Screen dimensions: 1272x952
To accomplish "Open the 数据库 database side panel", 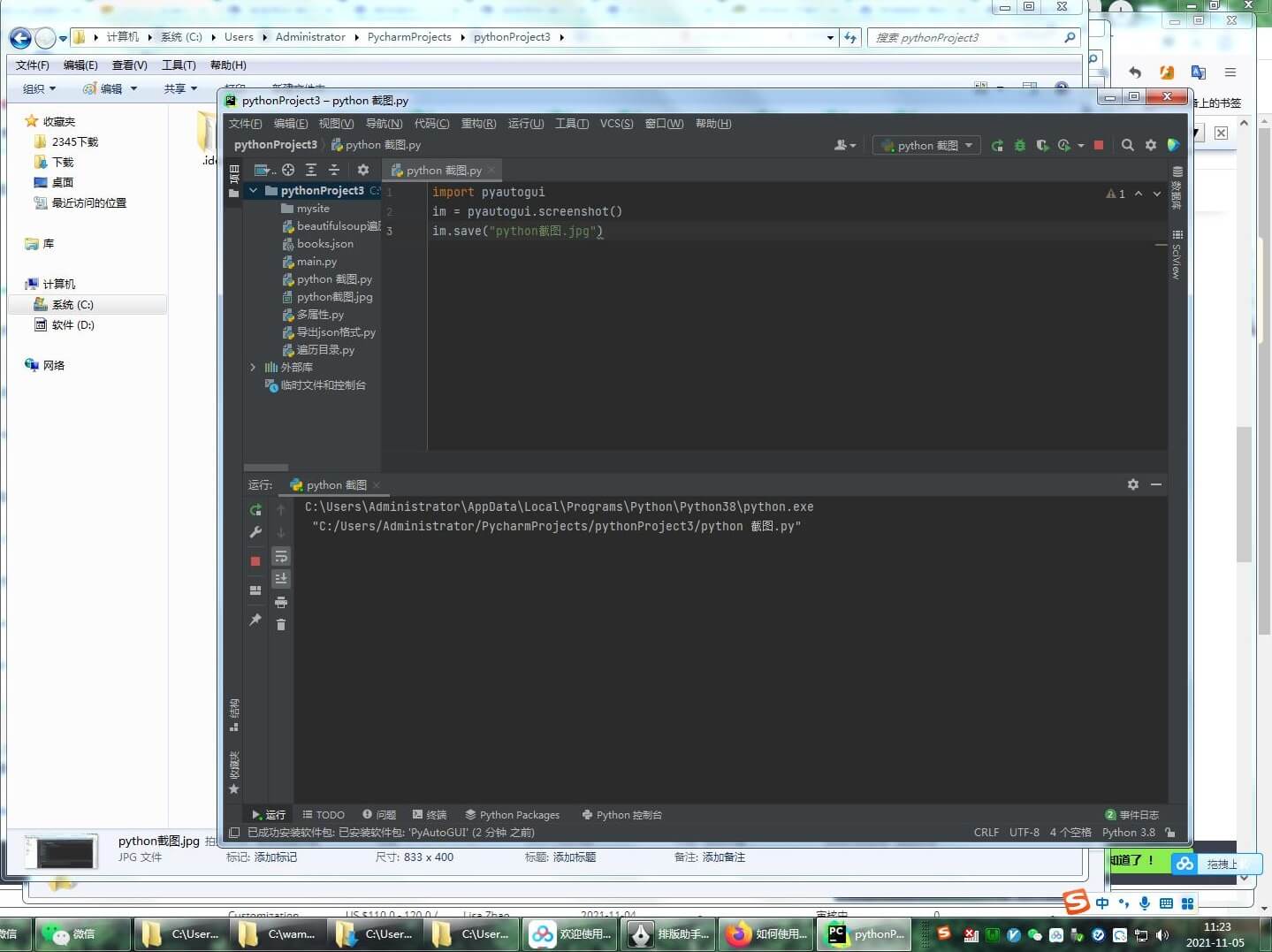I will click(x=1177, y=187).
